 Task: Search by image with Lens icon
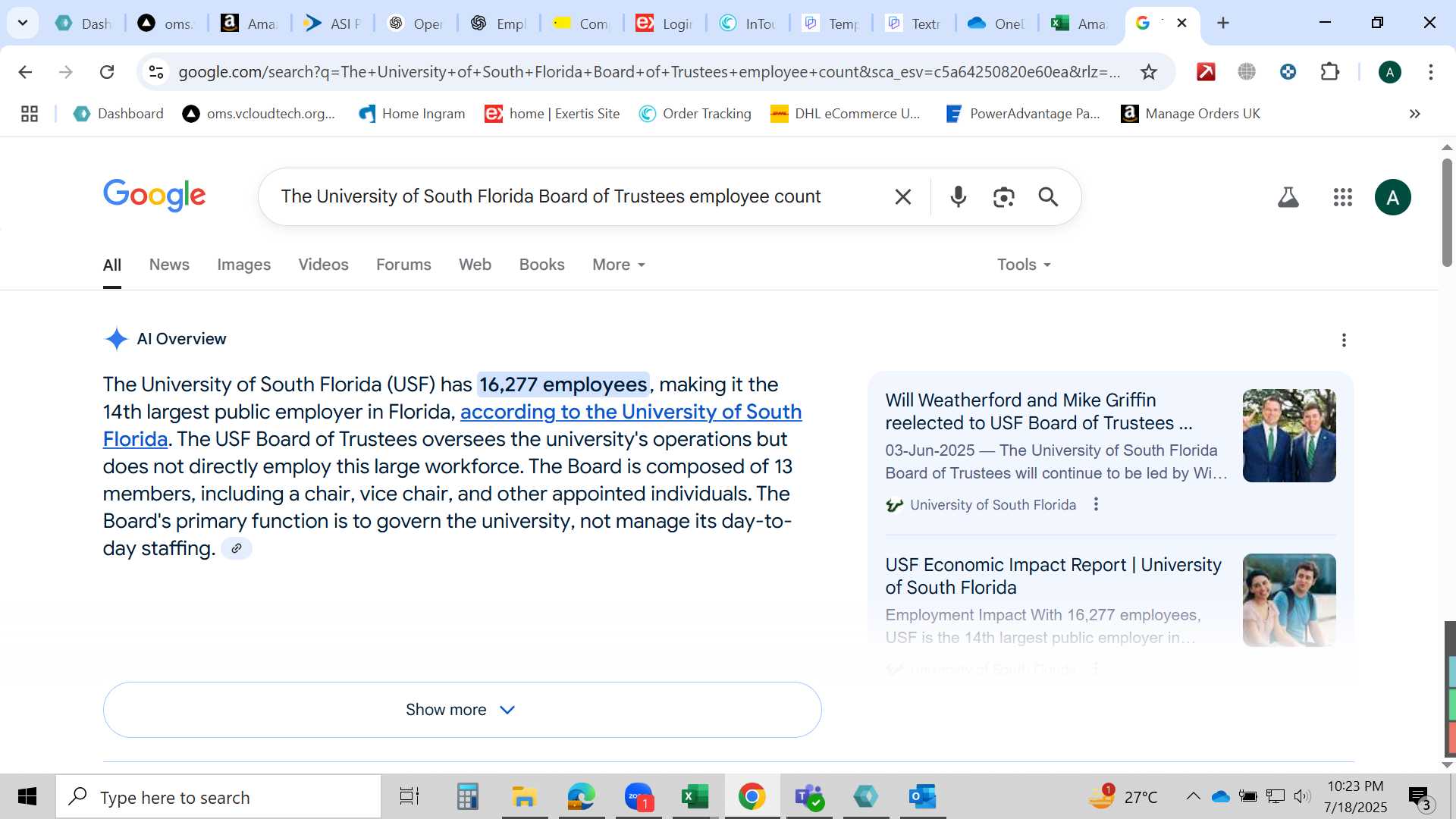[x=1003, y=197]
